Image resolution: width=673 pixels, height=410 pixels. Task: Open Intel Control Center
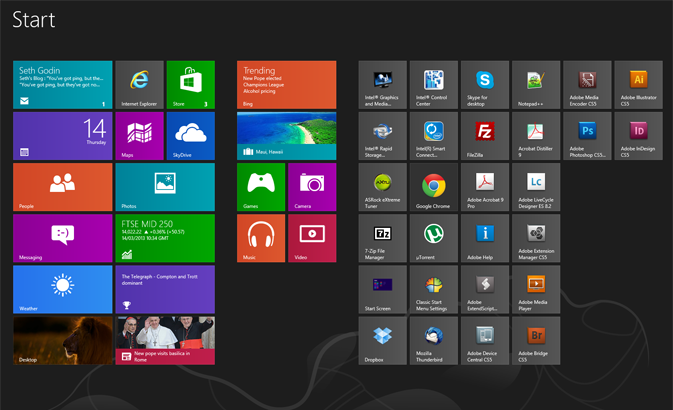(434, 85)
